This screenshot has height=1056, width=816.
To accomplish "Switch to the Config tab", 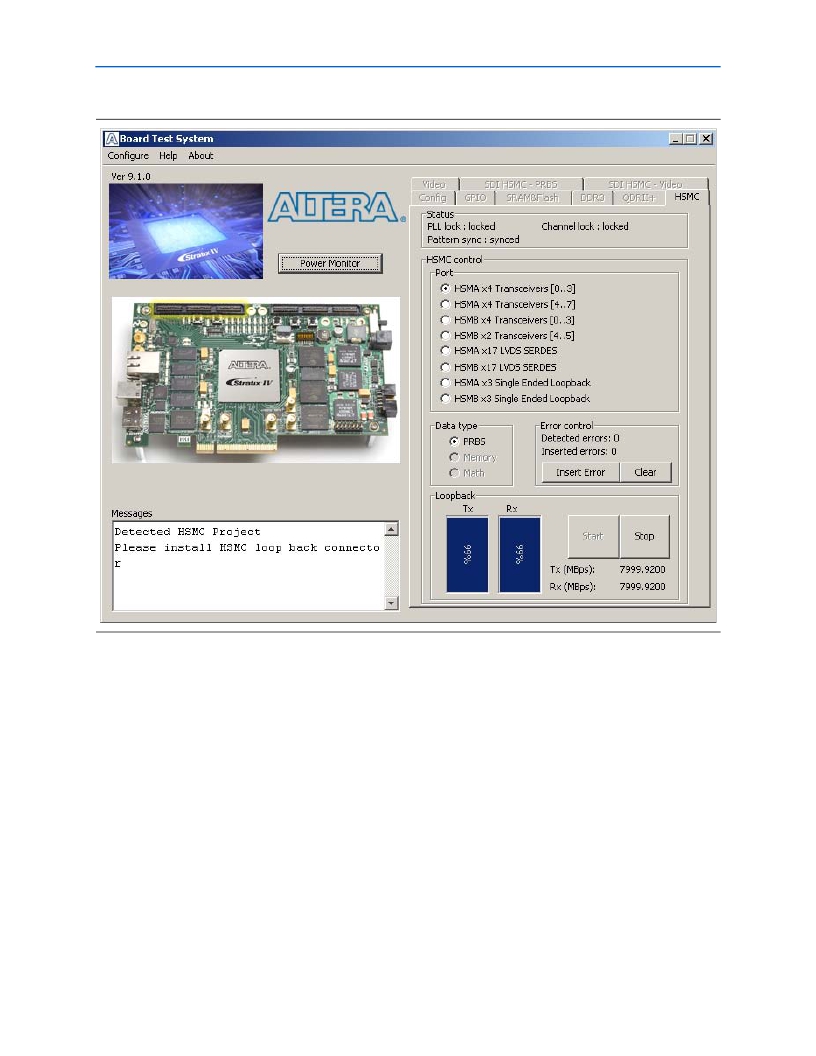I will tap(432, 197).
